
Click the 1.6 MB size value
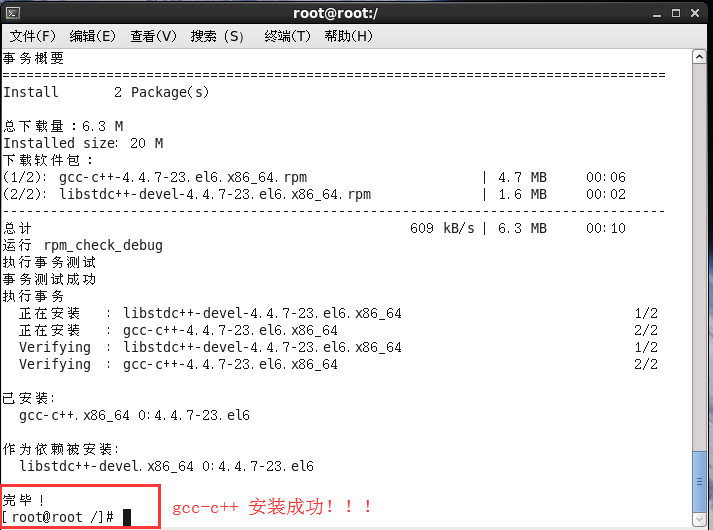(522, 195)
